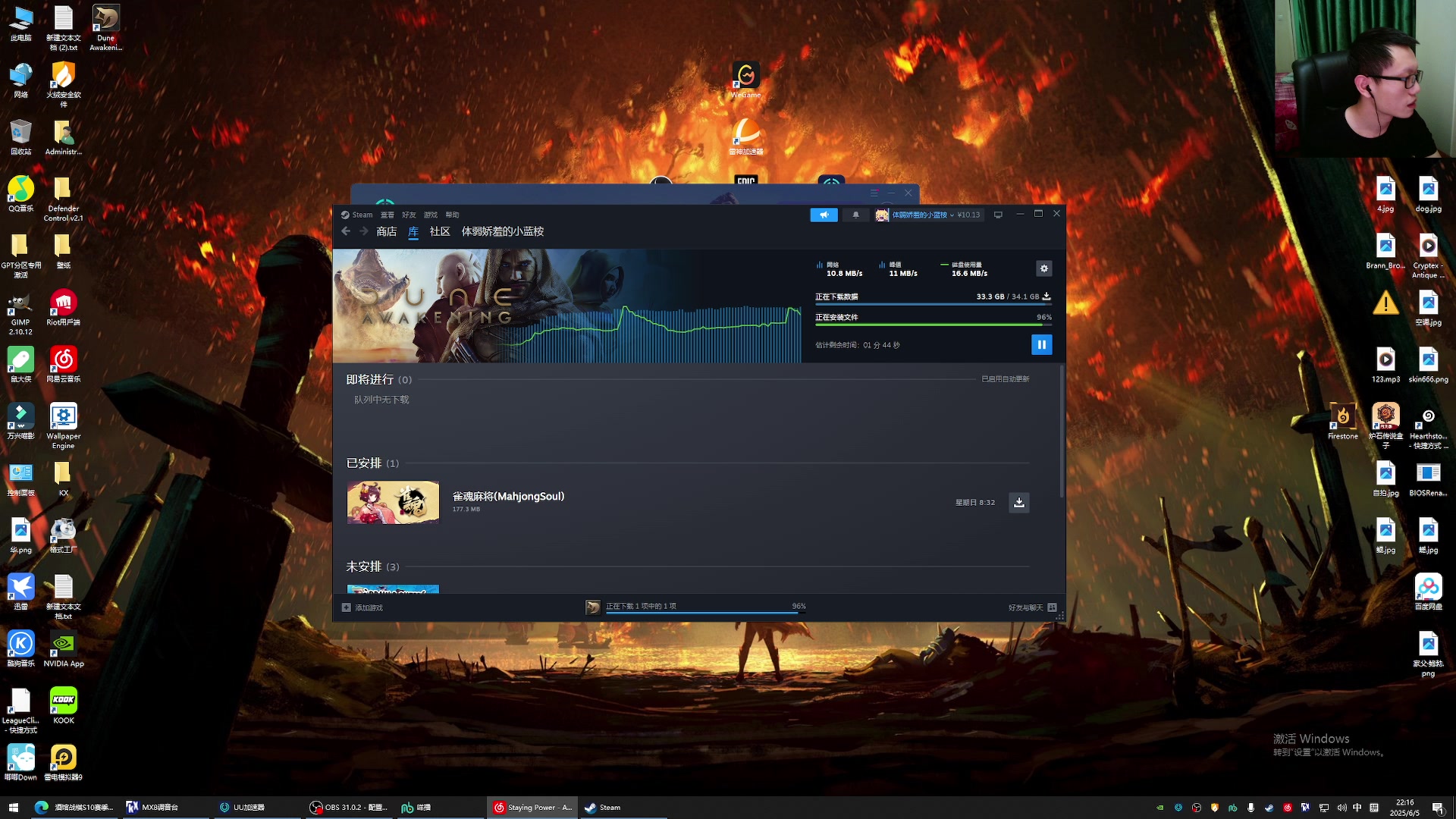
Task: Open GIMP 2.10.12 desktop icon
Action: [20, 312]
